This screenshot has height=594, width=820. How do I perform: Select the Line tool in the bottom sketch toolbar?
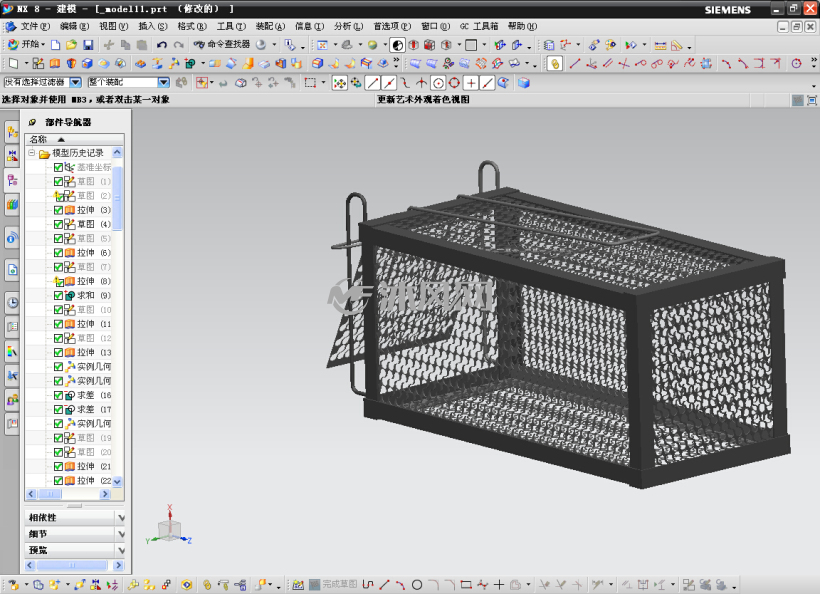(384, 585)
